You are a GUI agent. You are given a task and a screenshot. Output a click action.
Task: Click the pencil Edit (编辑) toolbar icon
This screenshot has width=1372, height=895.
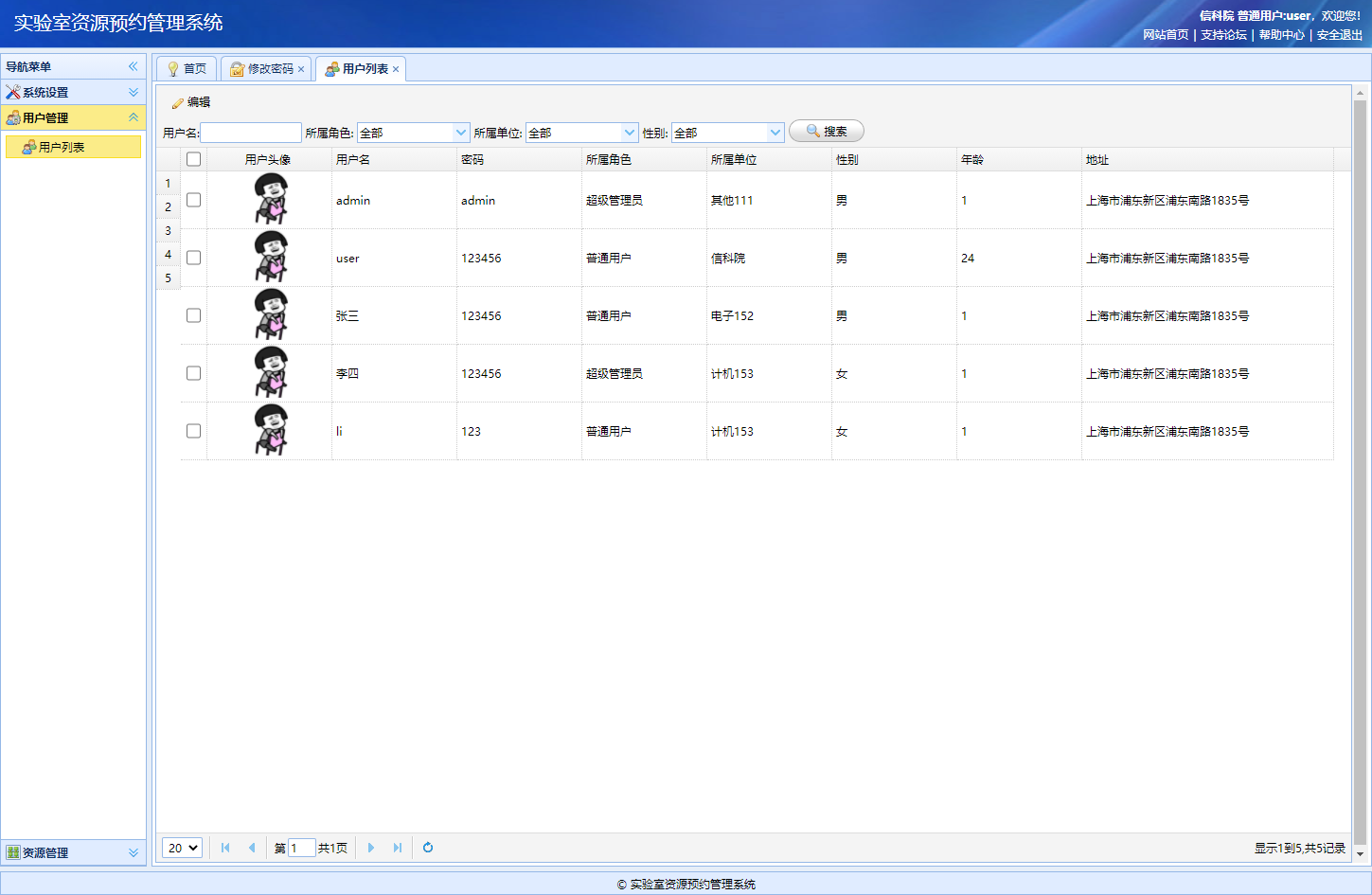coord(177,103)
